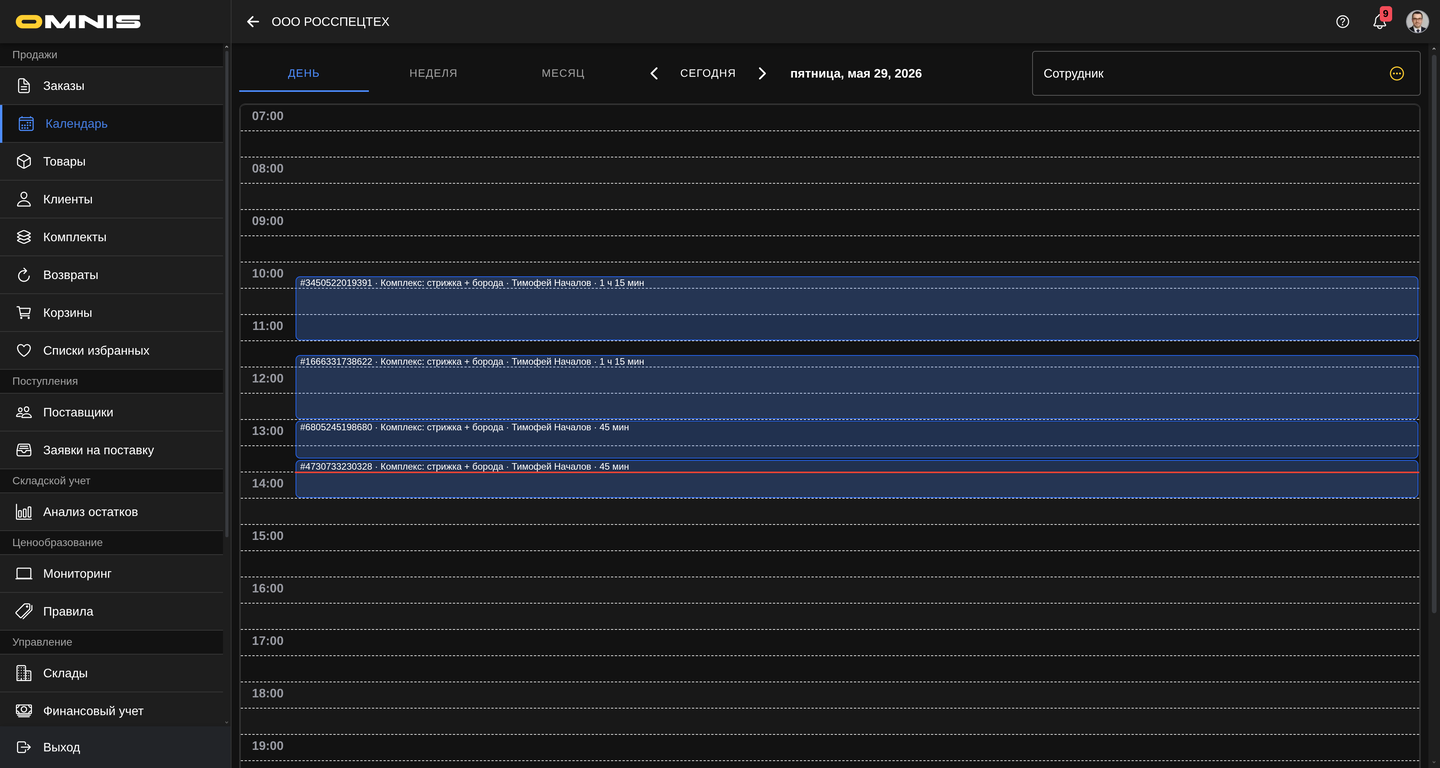Open the Корзины section
The height and width of the screenshot is (768, 1440).
[x=112, y=313]
